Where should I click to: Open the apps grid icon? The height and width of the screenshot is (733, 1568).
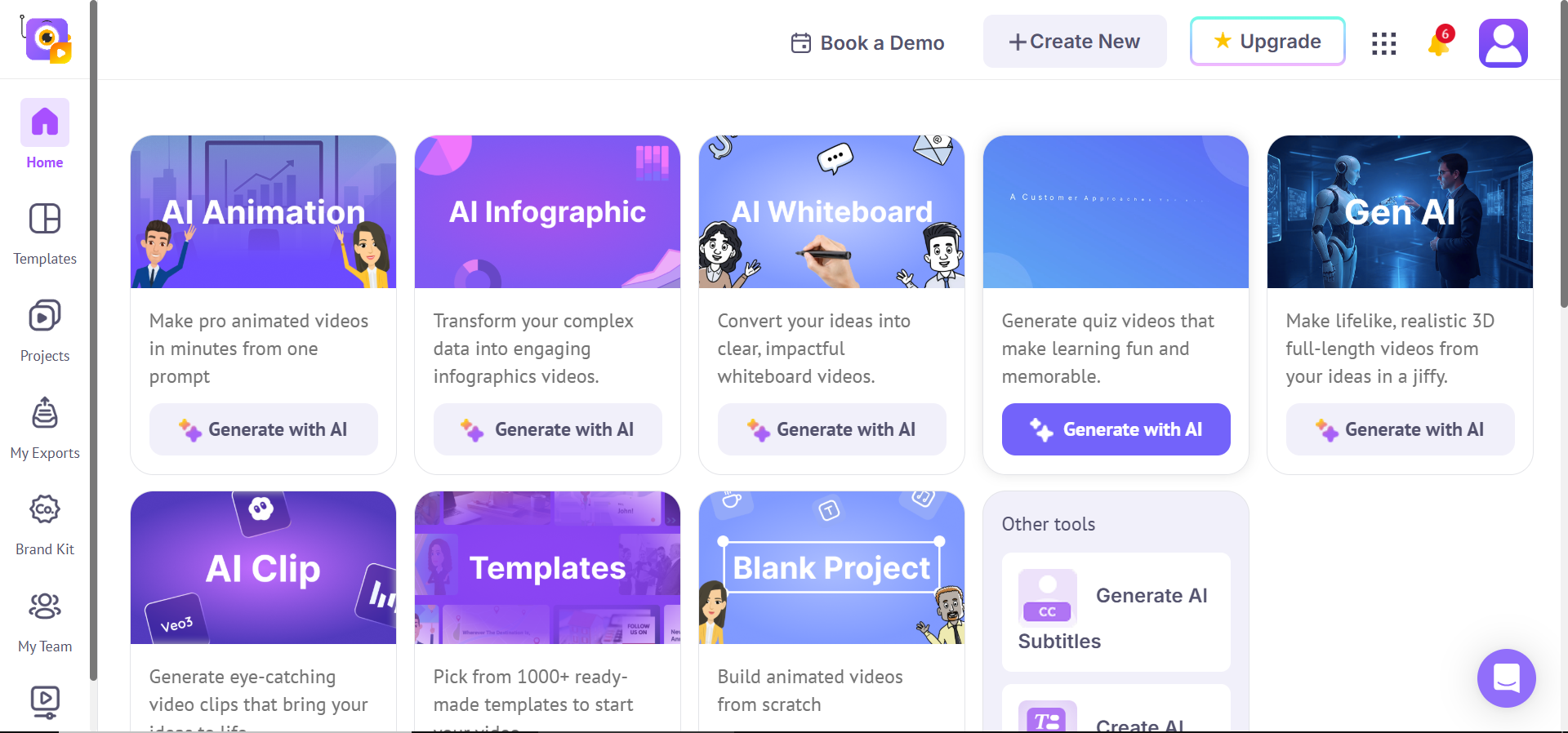tap(1384, 43)
